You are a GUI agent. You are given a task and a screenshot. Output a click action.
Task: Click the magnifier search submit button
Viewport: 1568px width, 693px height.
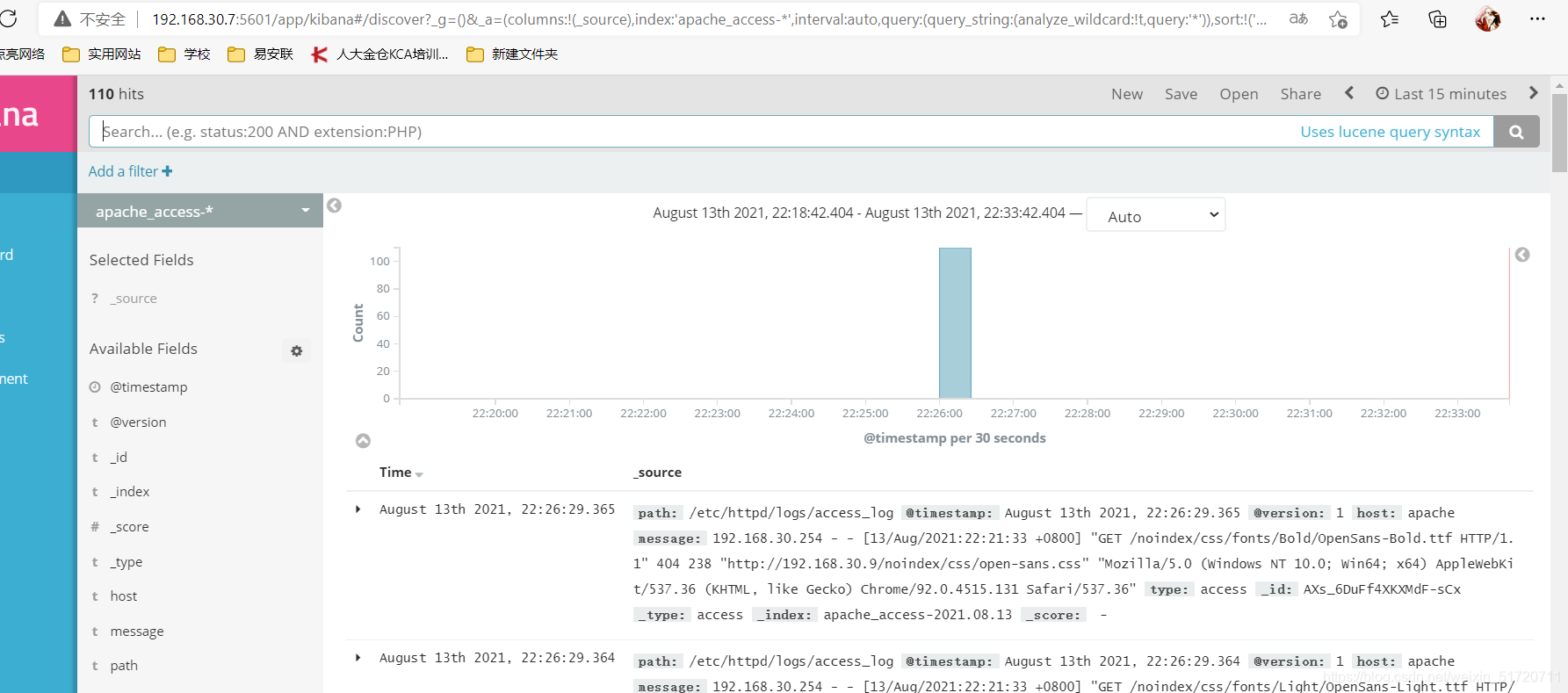click(1516, 132)
